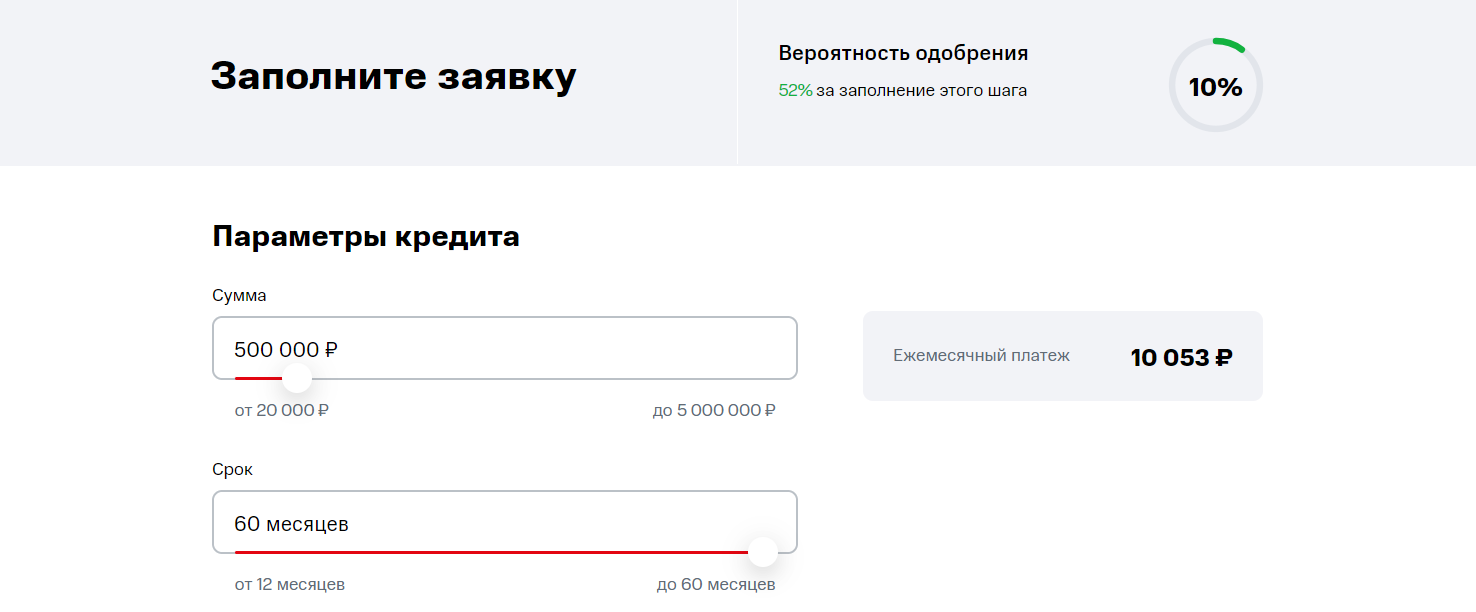Click the Заполните заявку heading
The width and height of the screenshot is (1476, 612).
(x=393, y=77)
